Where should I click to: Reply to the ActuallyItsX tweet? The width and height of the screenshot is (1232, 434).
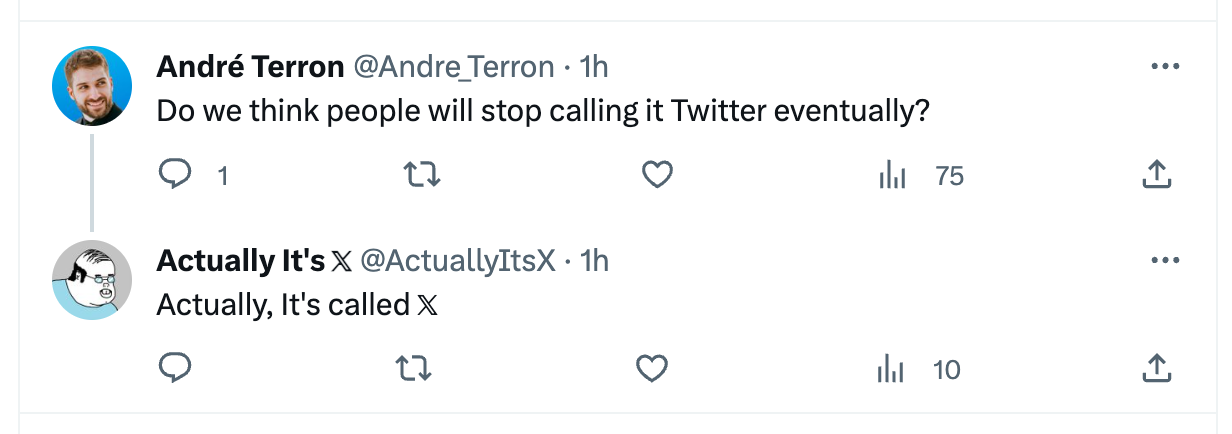(176, 369)
